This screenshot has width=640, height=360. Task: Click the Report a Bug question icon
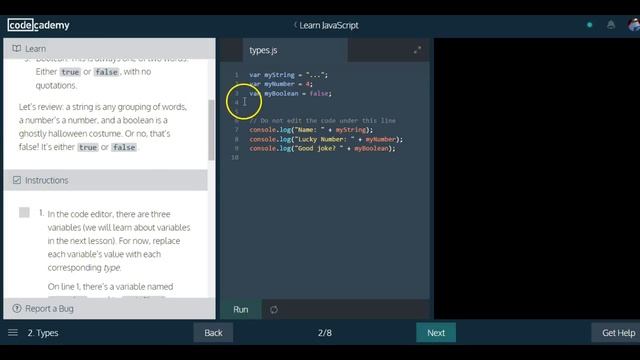tap(17, 309)
